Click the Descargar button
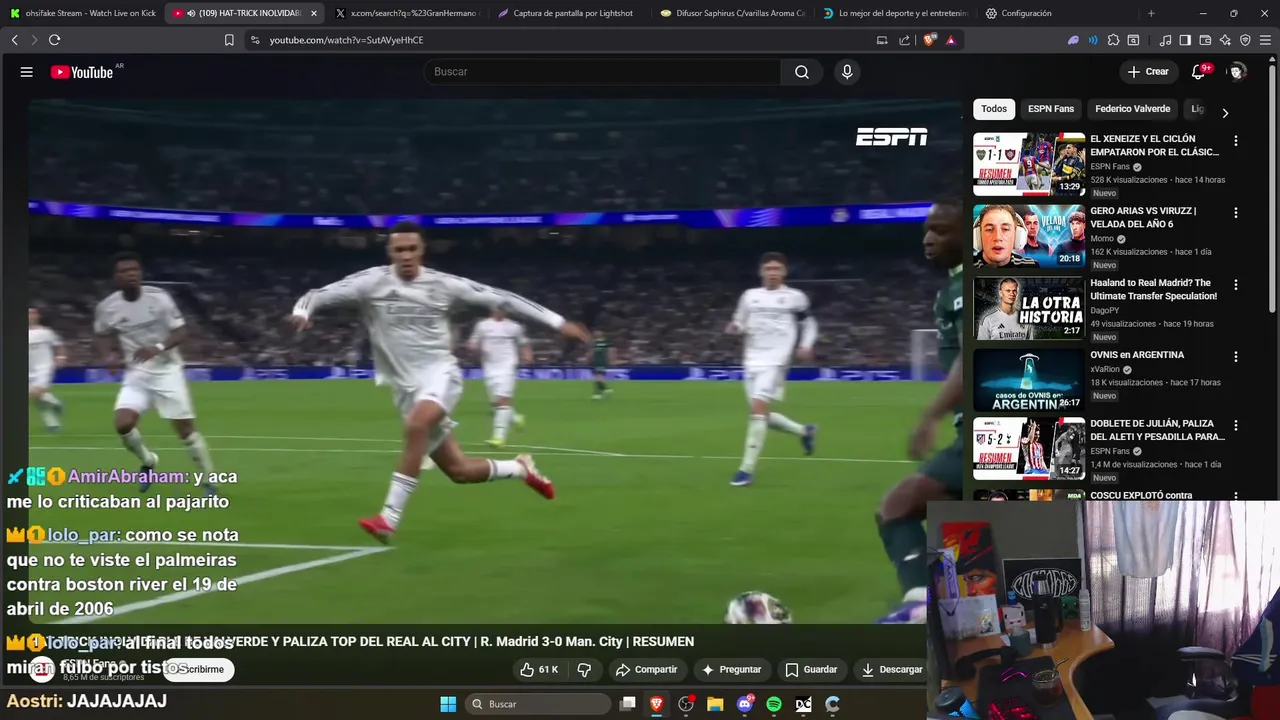 pyautogui.click(x=892, y=669)
